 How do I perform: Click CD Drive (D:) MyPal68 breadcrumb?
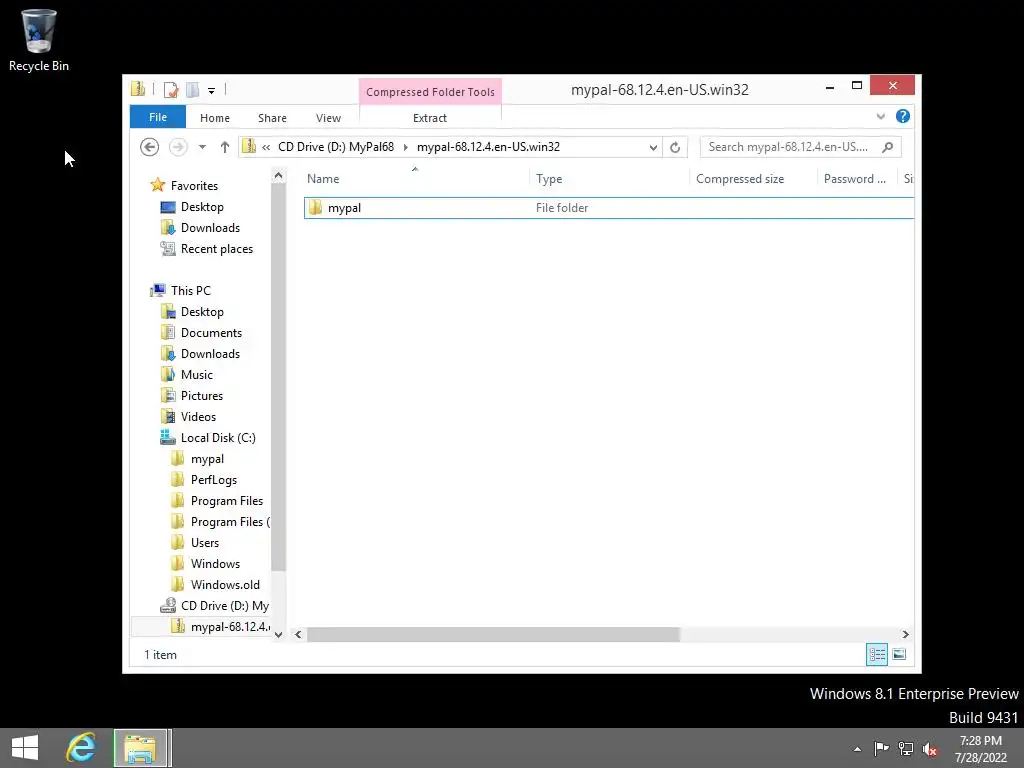click(336, 147)
